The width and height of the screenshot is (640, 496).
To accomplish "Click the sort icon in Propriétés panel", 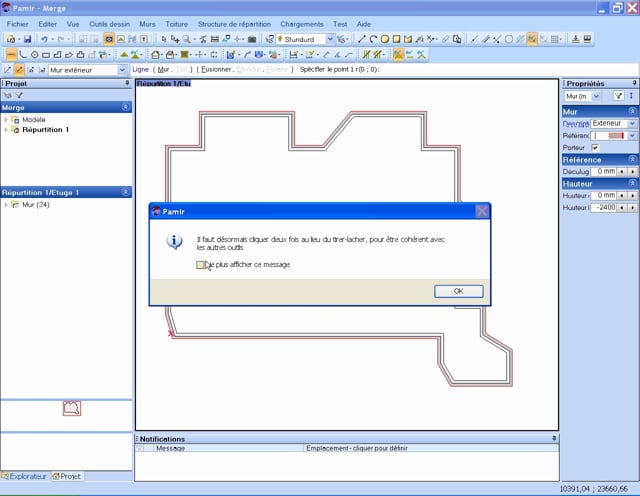I will (631, 96).
